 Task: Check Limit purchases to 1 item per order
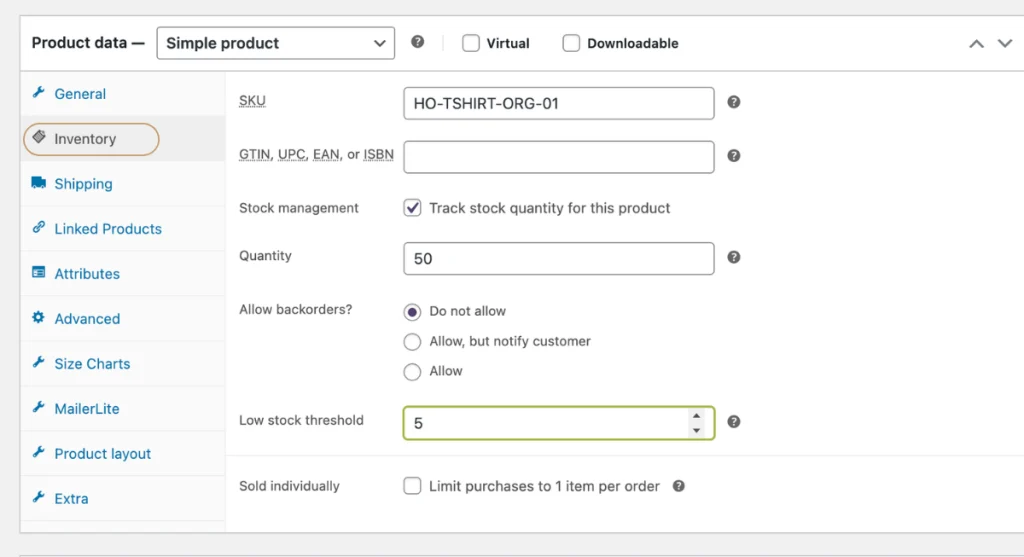[x=412, y=486]
